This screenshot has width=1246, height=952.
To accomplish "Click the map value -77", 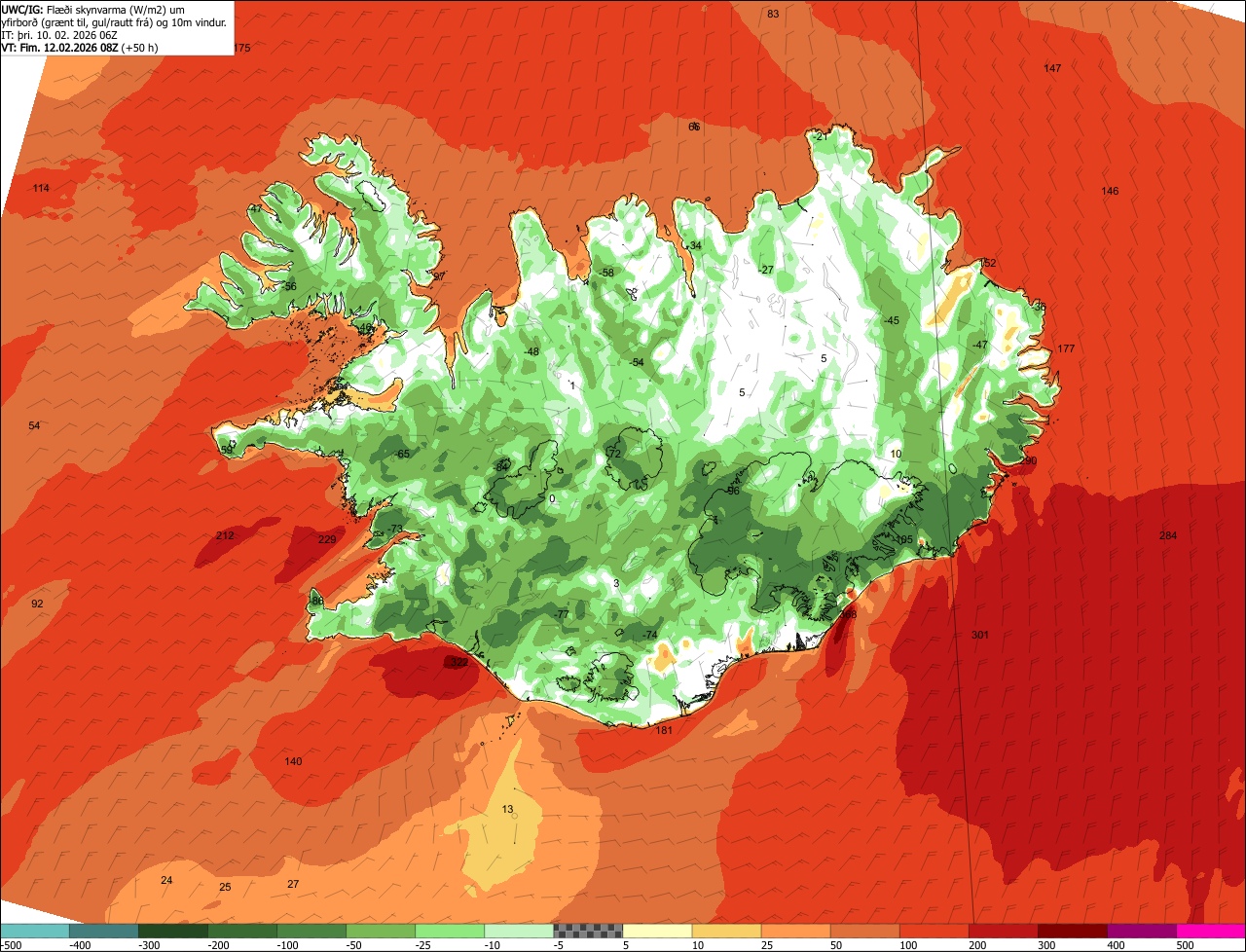I will click(x=561, y=614).
